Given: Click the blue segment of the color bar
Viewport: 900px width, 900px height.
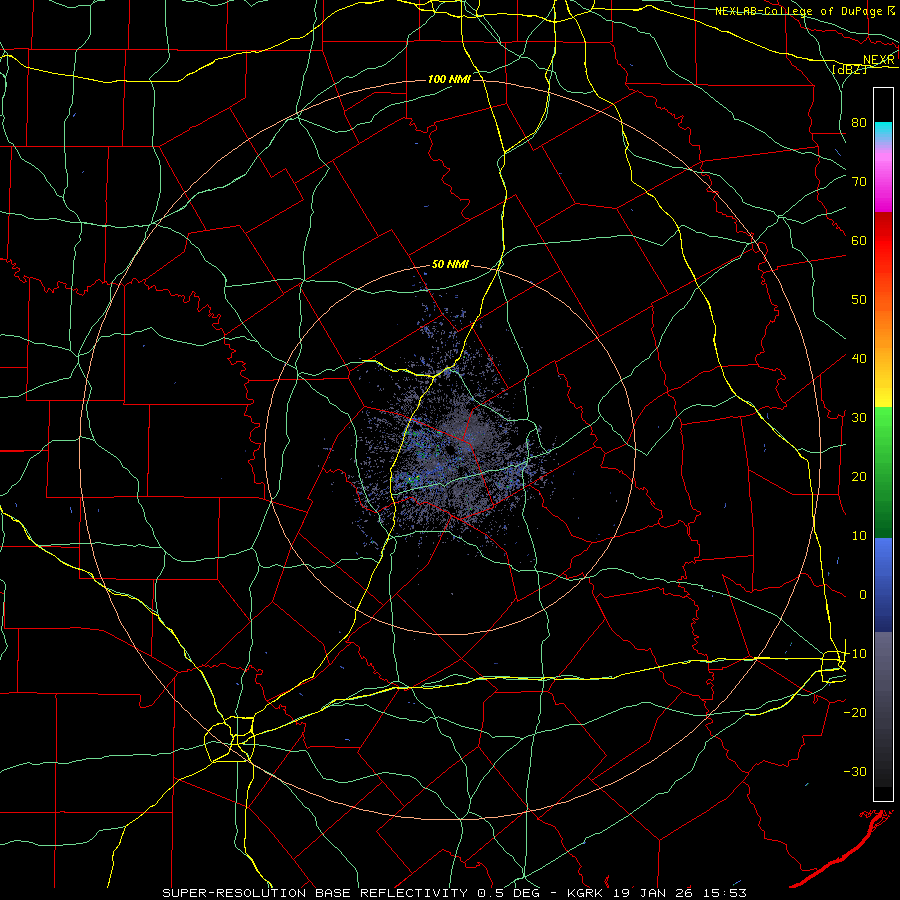Looking at the screenshot, I should point(883,584).
